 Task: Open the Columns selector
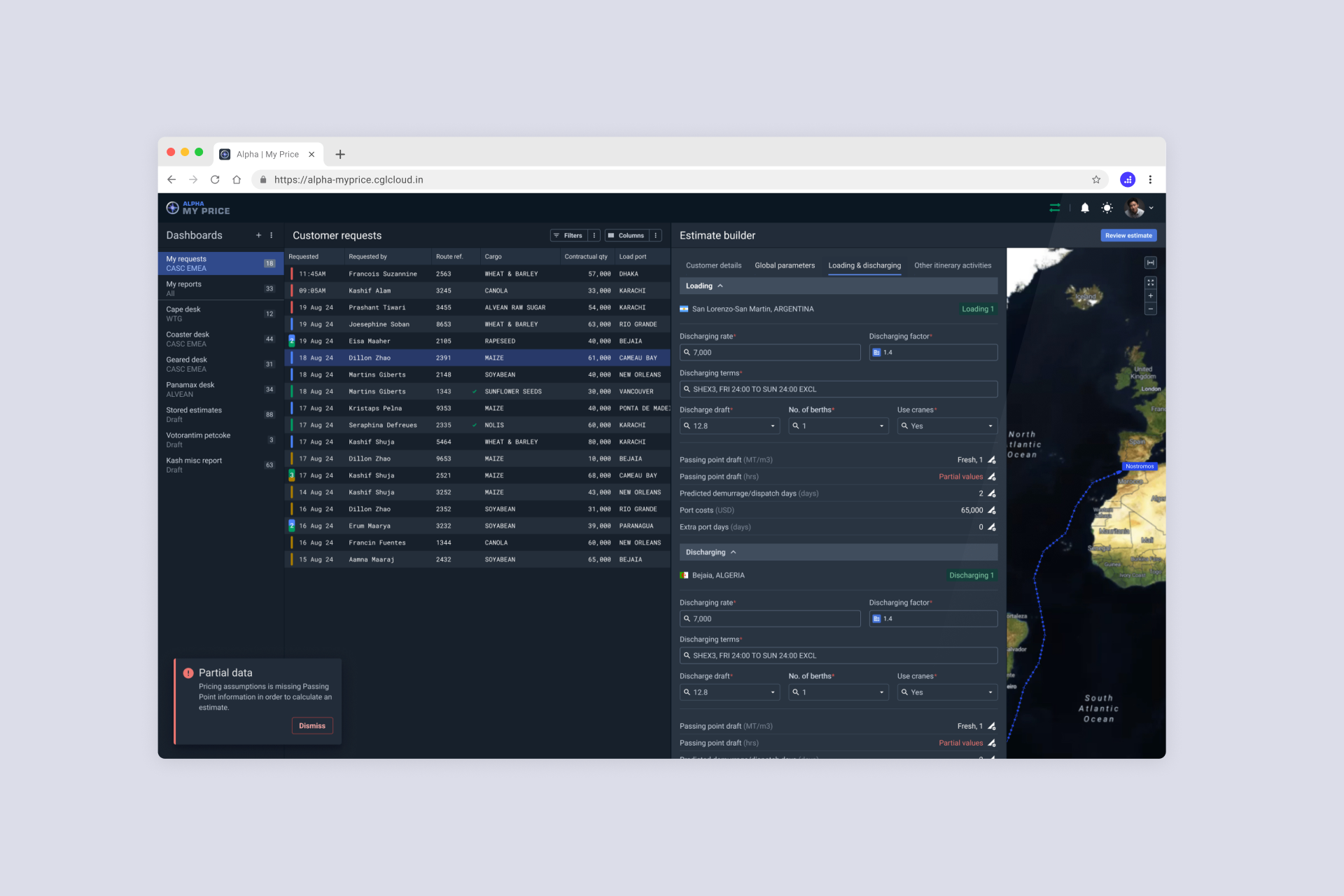click(626, 235)
